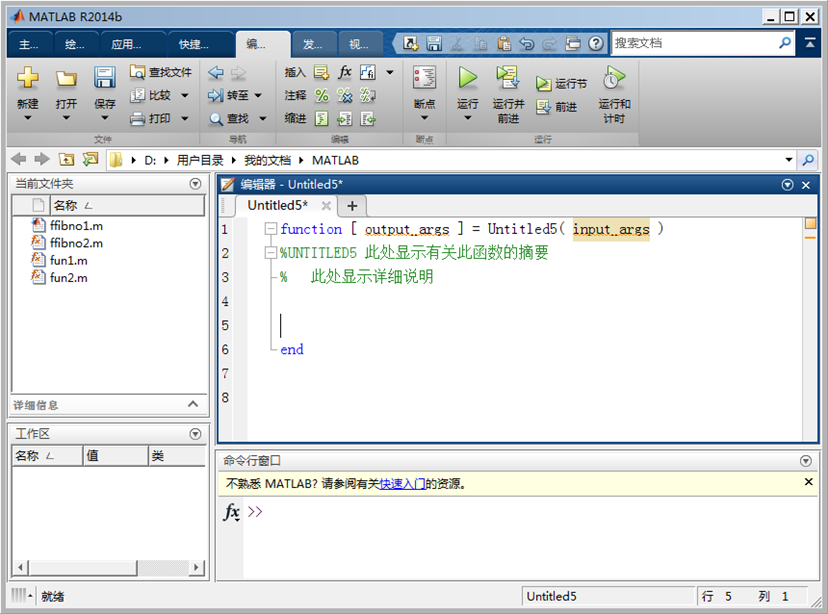828x614 pixels.
Task: Click the 用户目录 path segment
Action: pos(200,160)
